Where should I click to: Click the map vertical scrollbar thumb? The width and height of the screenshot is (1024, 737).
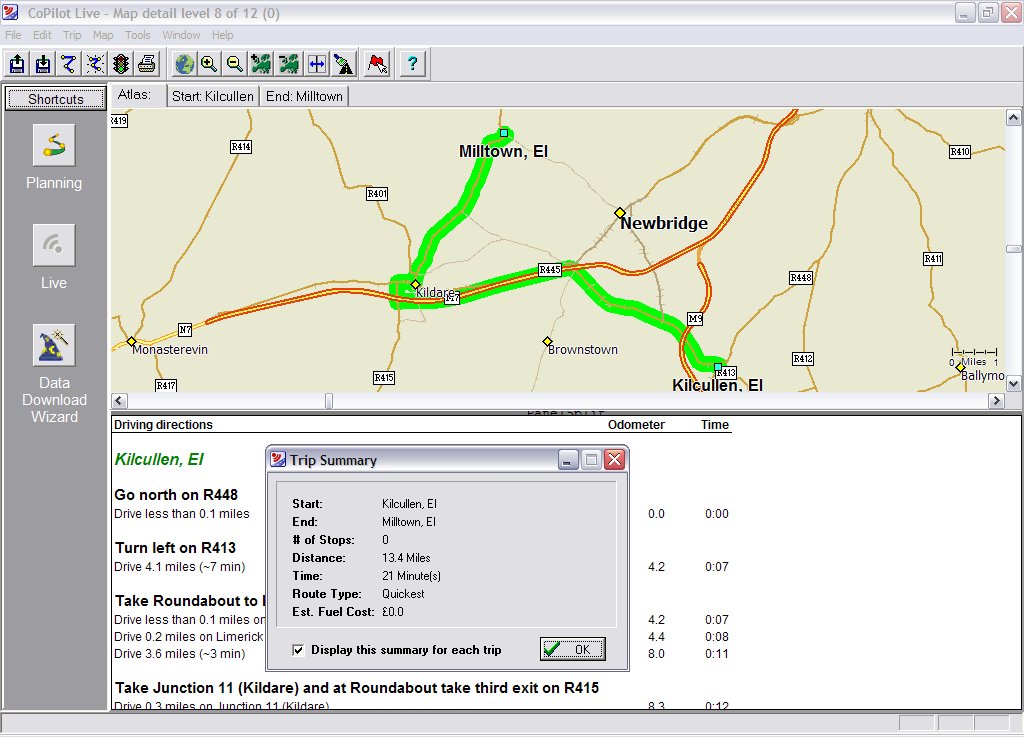[x=1014, y=249]
